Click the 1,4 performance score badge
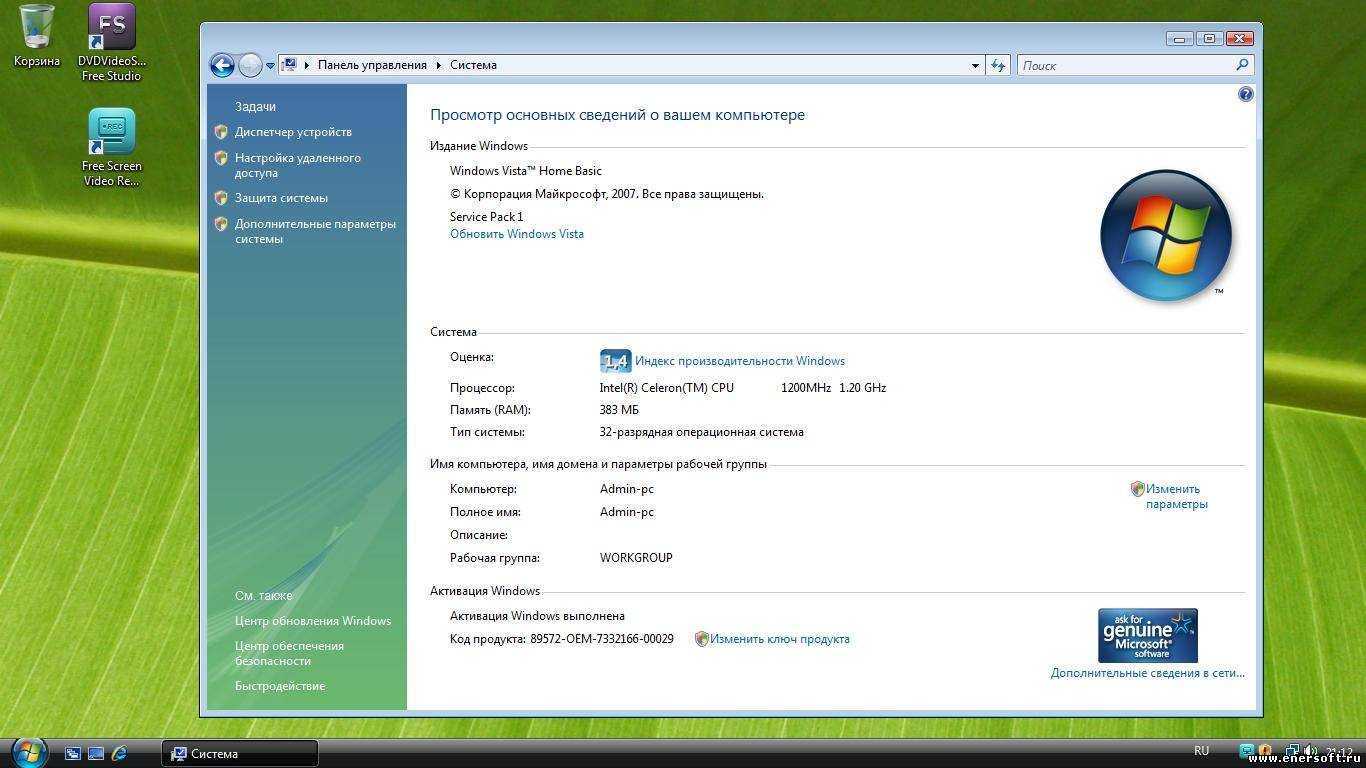 (x=615, y=361)
